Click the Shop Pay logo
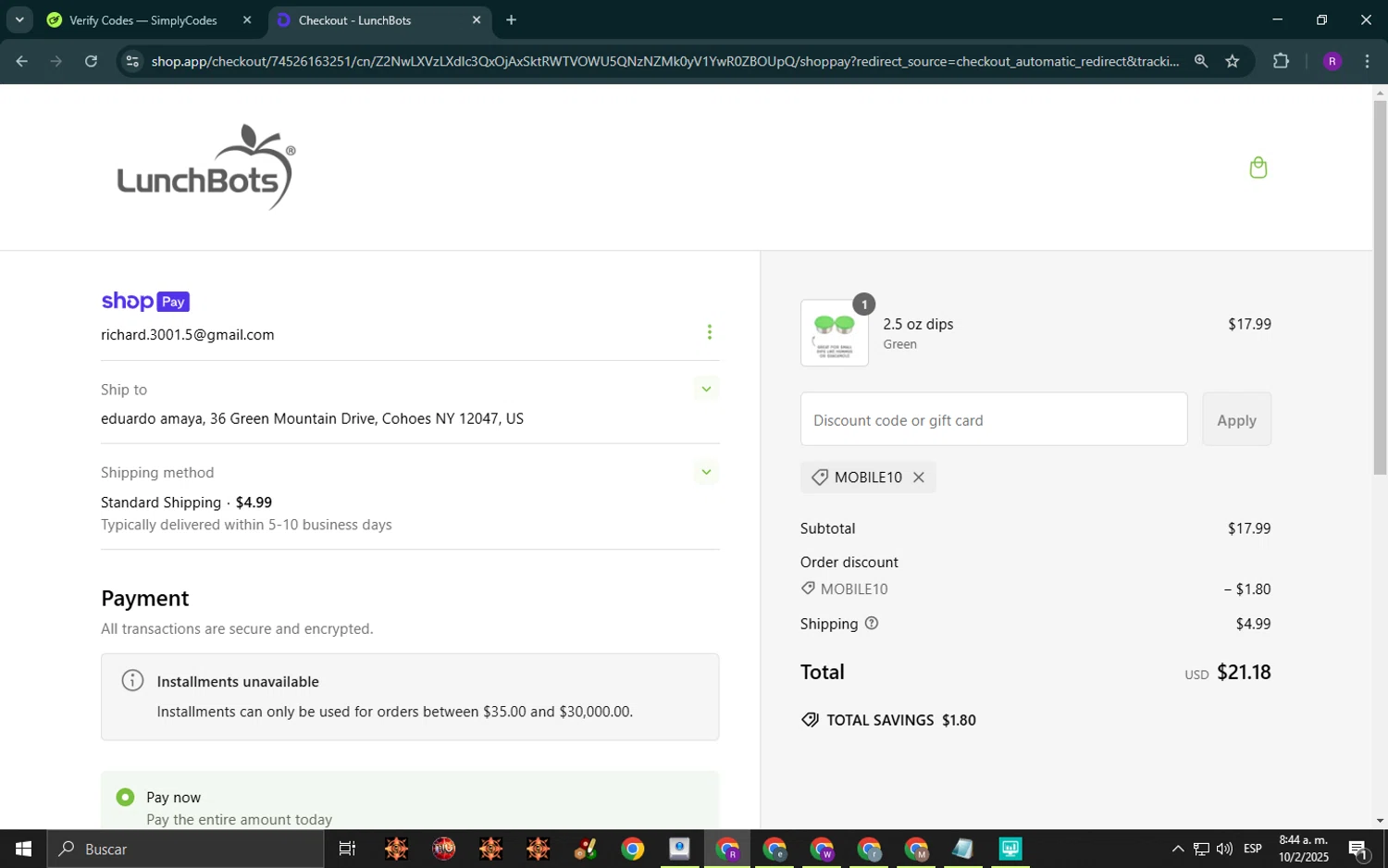The height and width of the screenshot is (868, 1388). click(145, 302)
